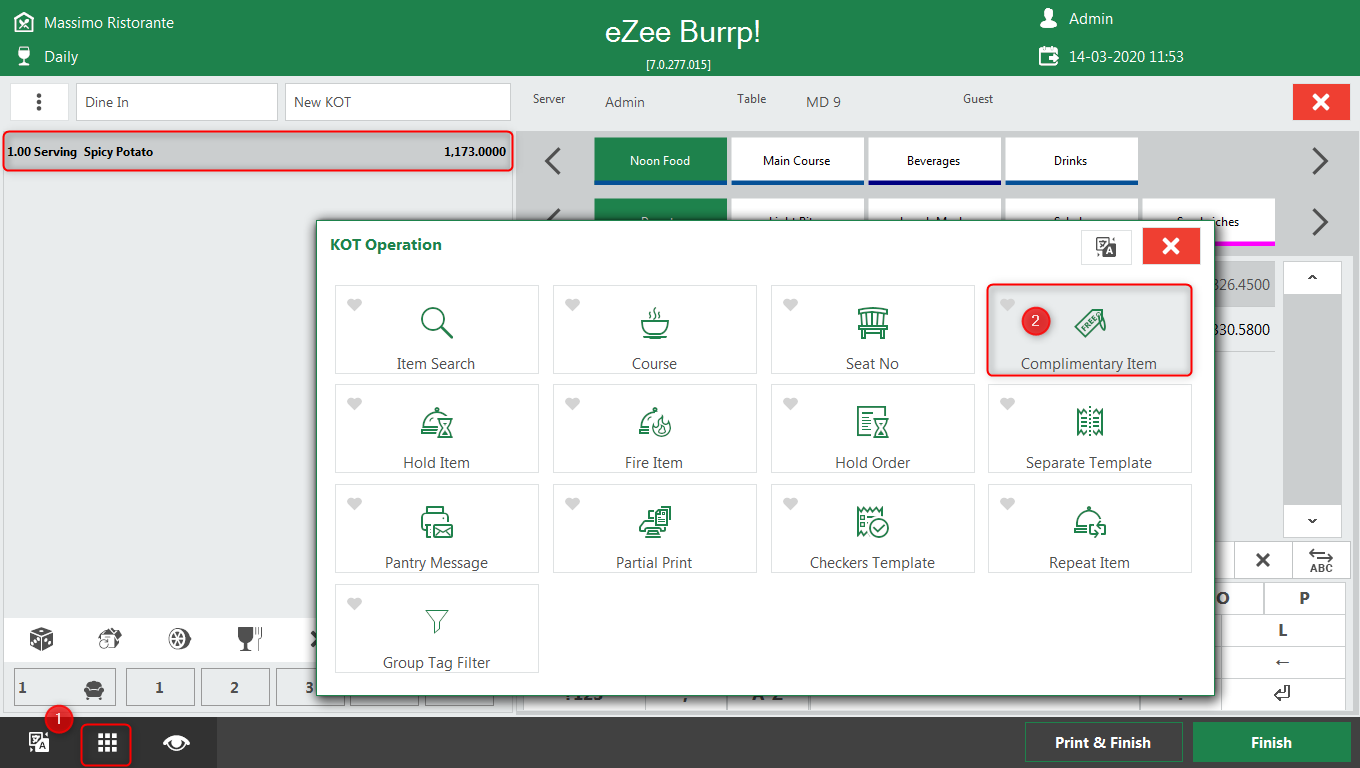Choose the Seat No operation
Screen dimensions: 1360x768
[872, 330]
